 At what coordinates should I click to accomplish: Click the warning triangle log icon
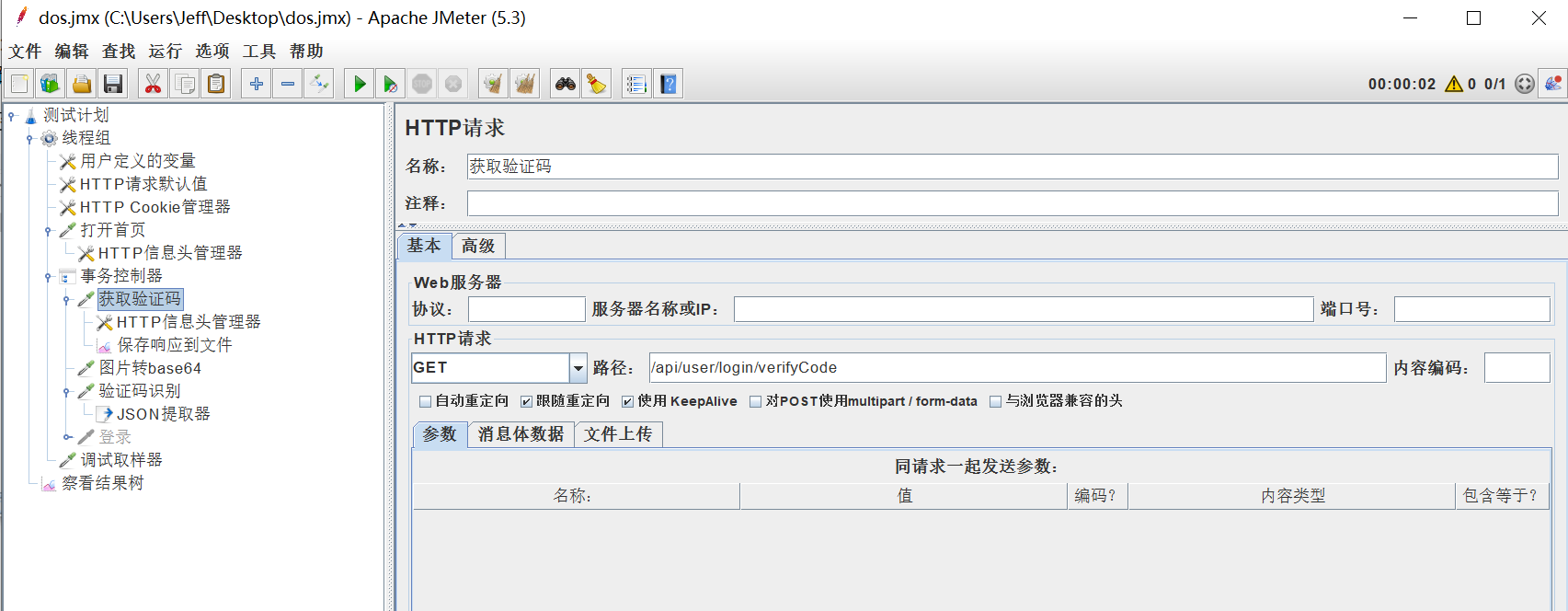(x=1454, y=84)
